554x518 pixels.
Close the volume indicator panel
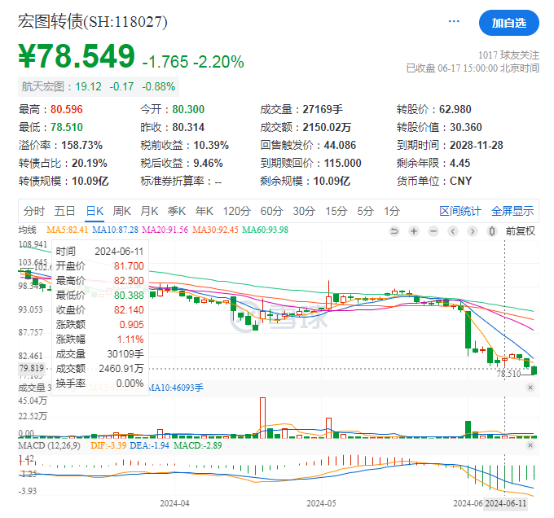[x=530, y=388]
